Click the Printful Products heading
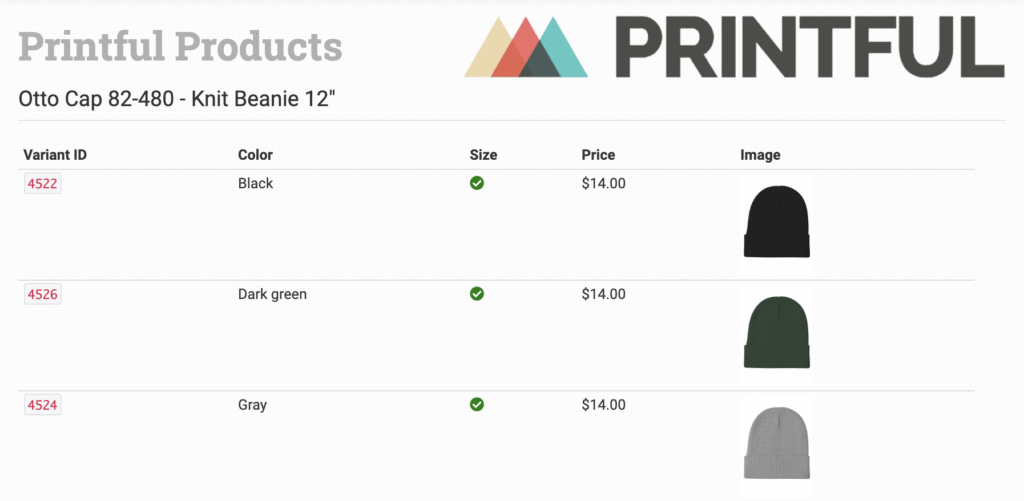1024x501 pixels. [x=180, y=45]
